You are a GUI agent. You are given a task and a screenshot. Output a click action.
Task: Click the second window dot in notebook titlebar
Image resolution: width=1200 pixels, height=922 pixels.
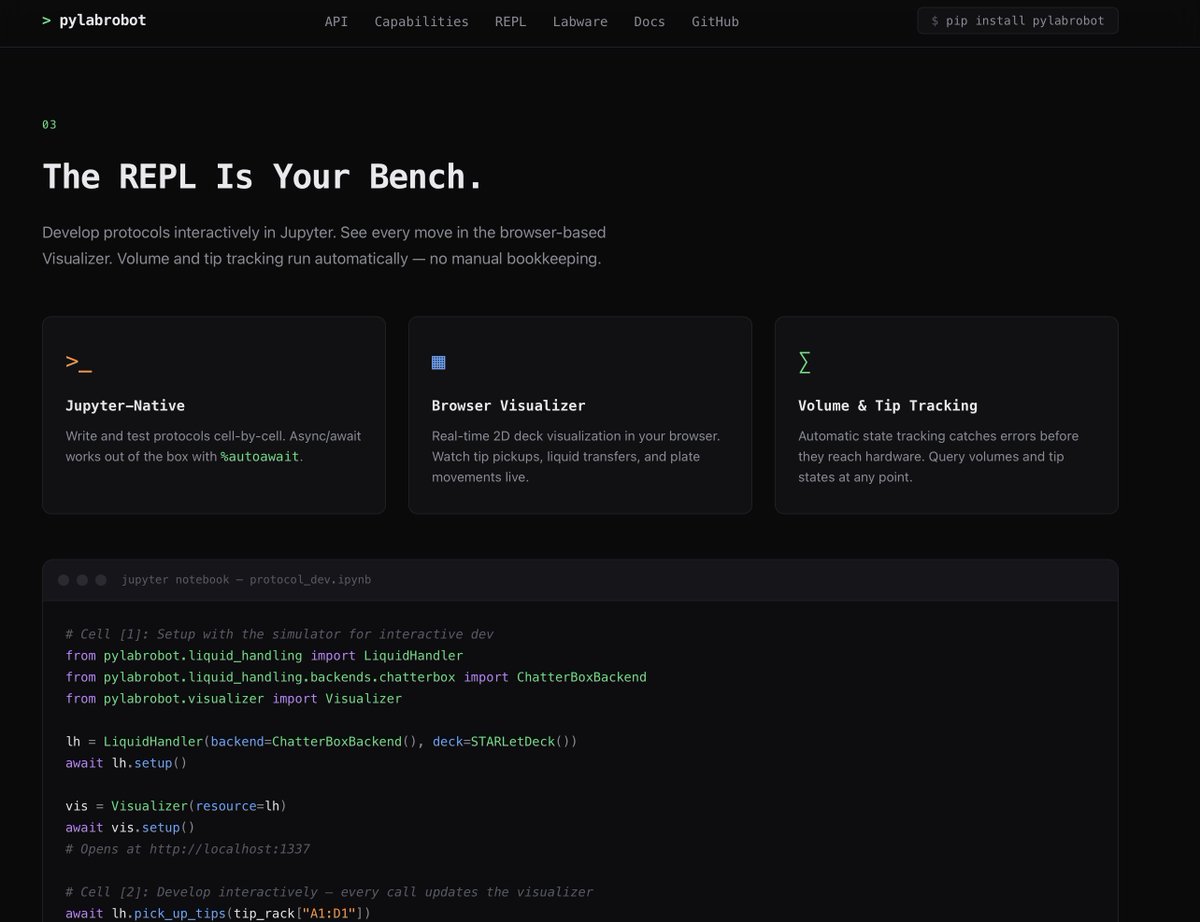[x=82, y=580]
